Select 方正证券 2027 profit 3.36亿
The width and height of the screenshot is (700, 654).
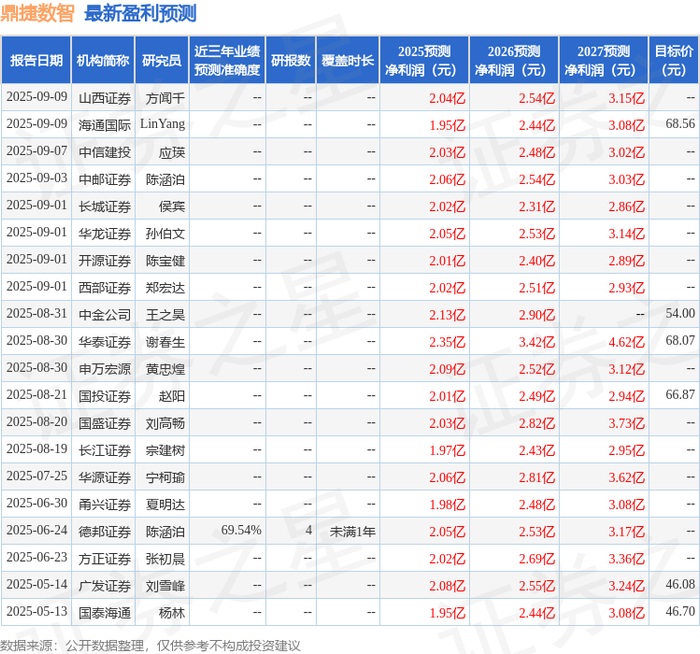click(x=626, y=559)
